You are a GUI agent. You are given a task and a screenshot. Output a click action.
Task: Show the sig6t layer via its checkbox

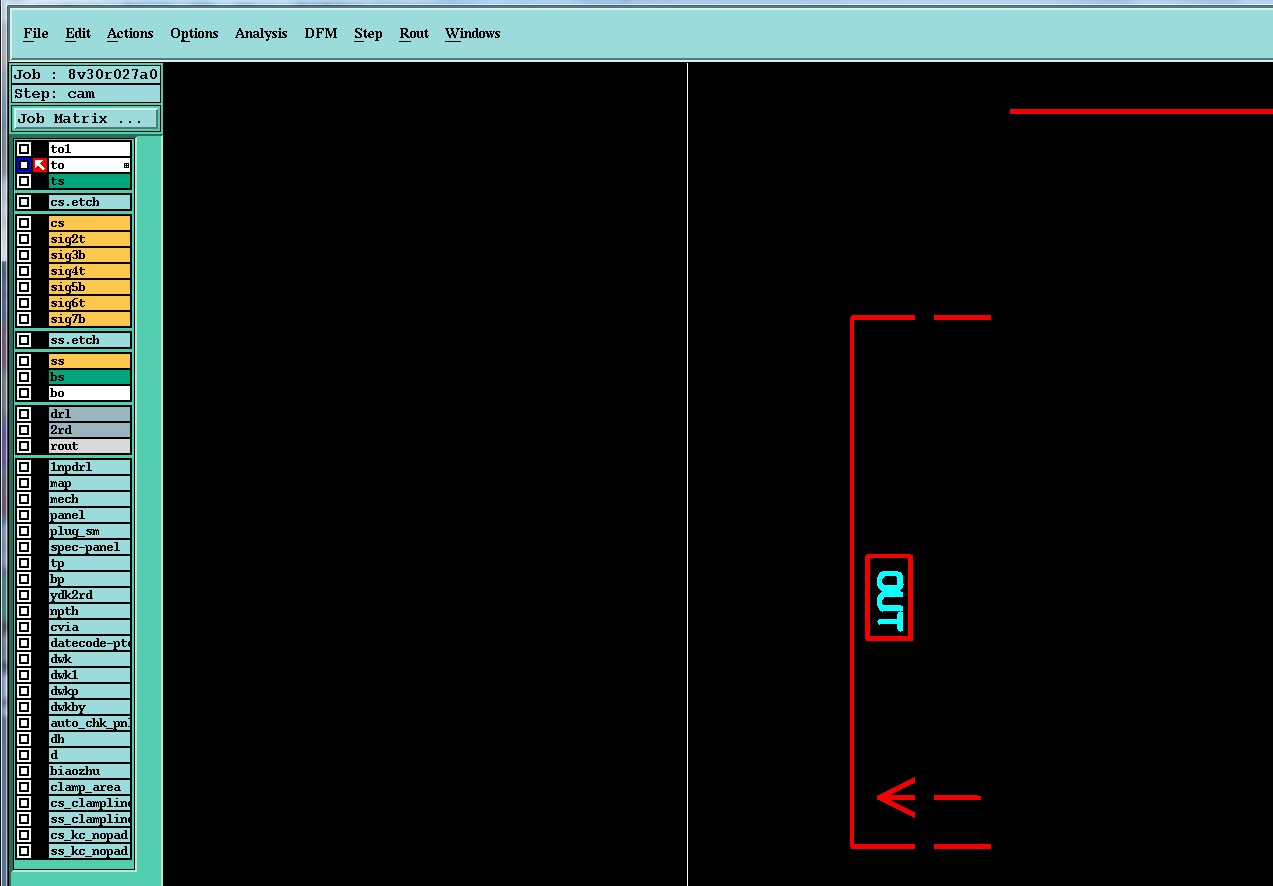[x=24, y=303]
